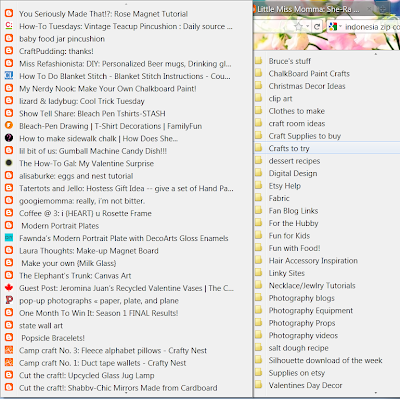Click Blogger icon beside 'lizard & ladybug' bookmark
This screenshot has width=400, height=399.
9,100
